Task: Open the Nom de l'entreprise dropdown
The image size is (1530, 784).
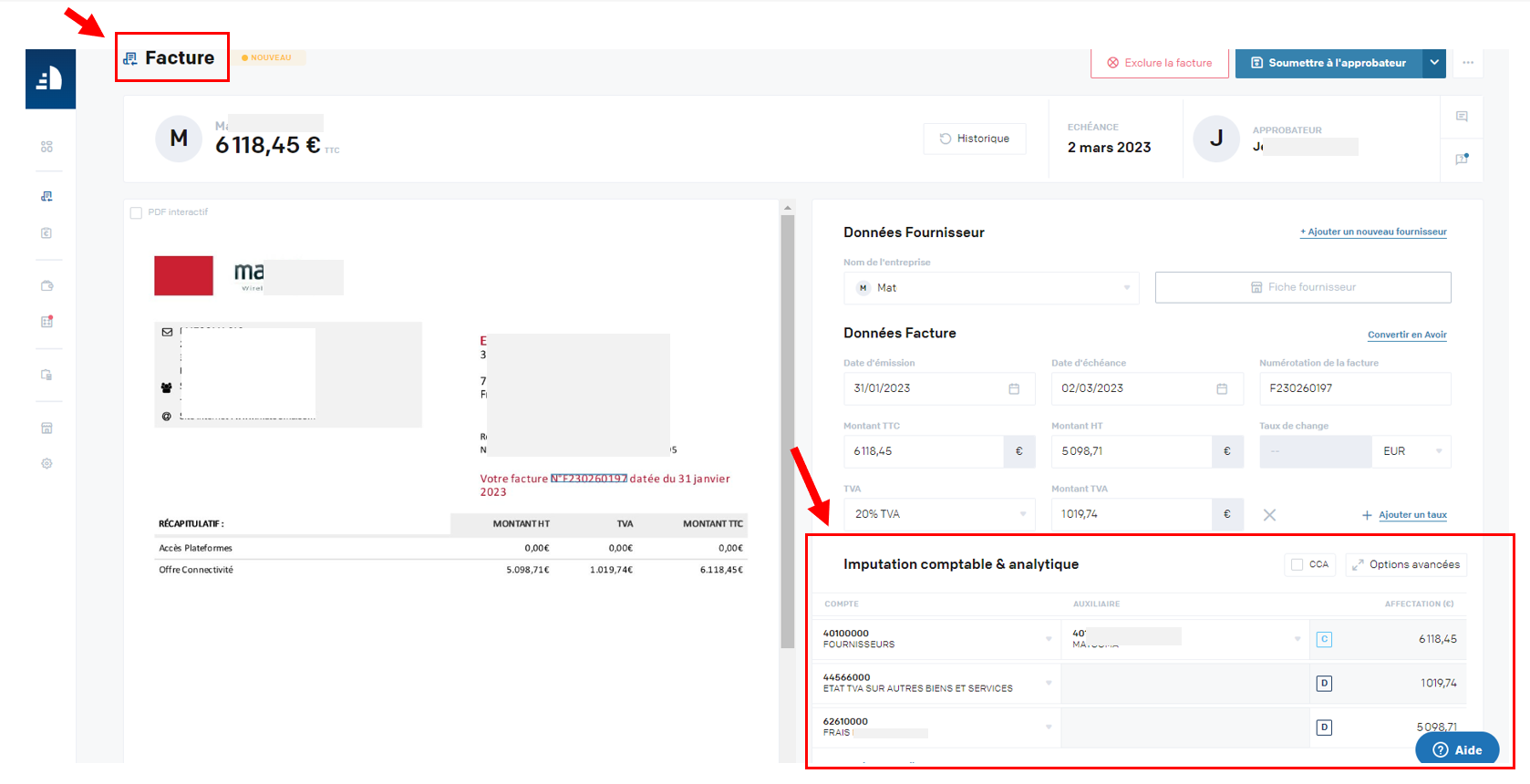Action: click(990, 288)
